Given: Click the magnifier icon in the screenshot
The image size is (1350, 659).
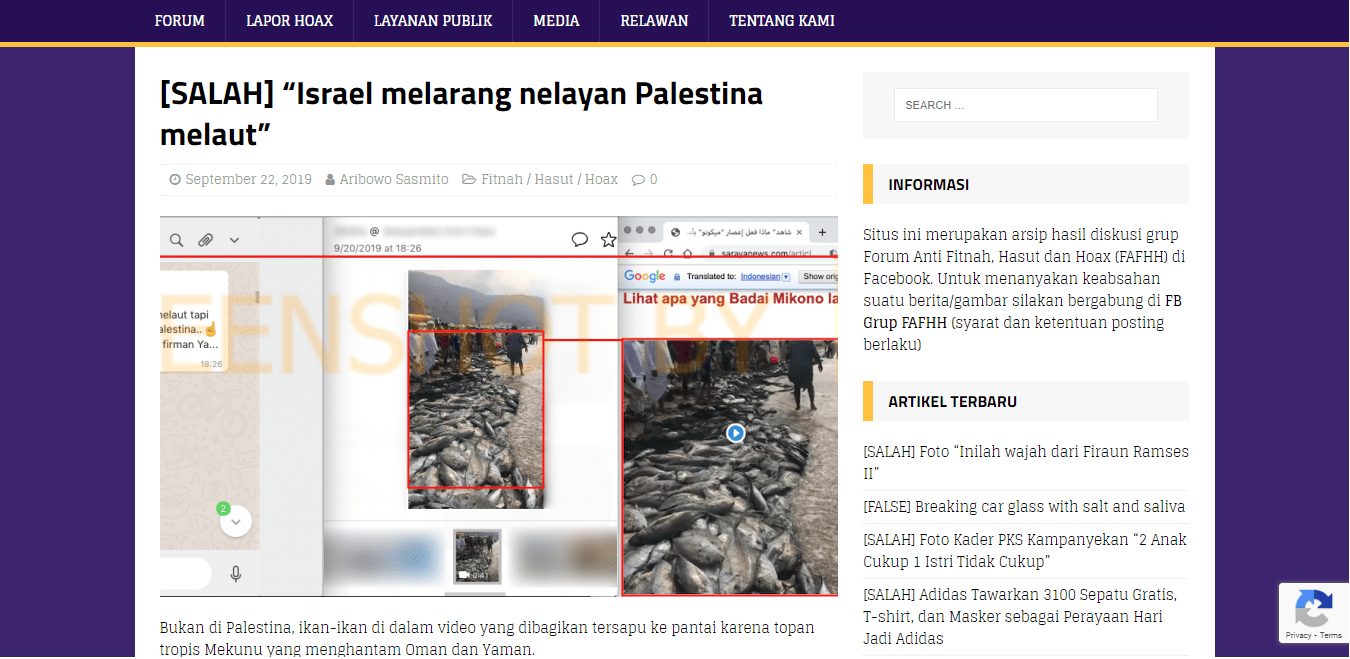Looking at the screenshot, I should [x=176, y=240].
